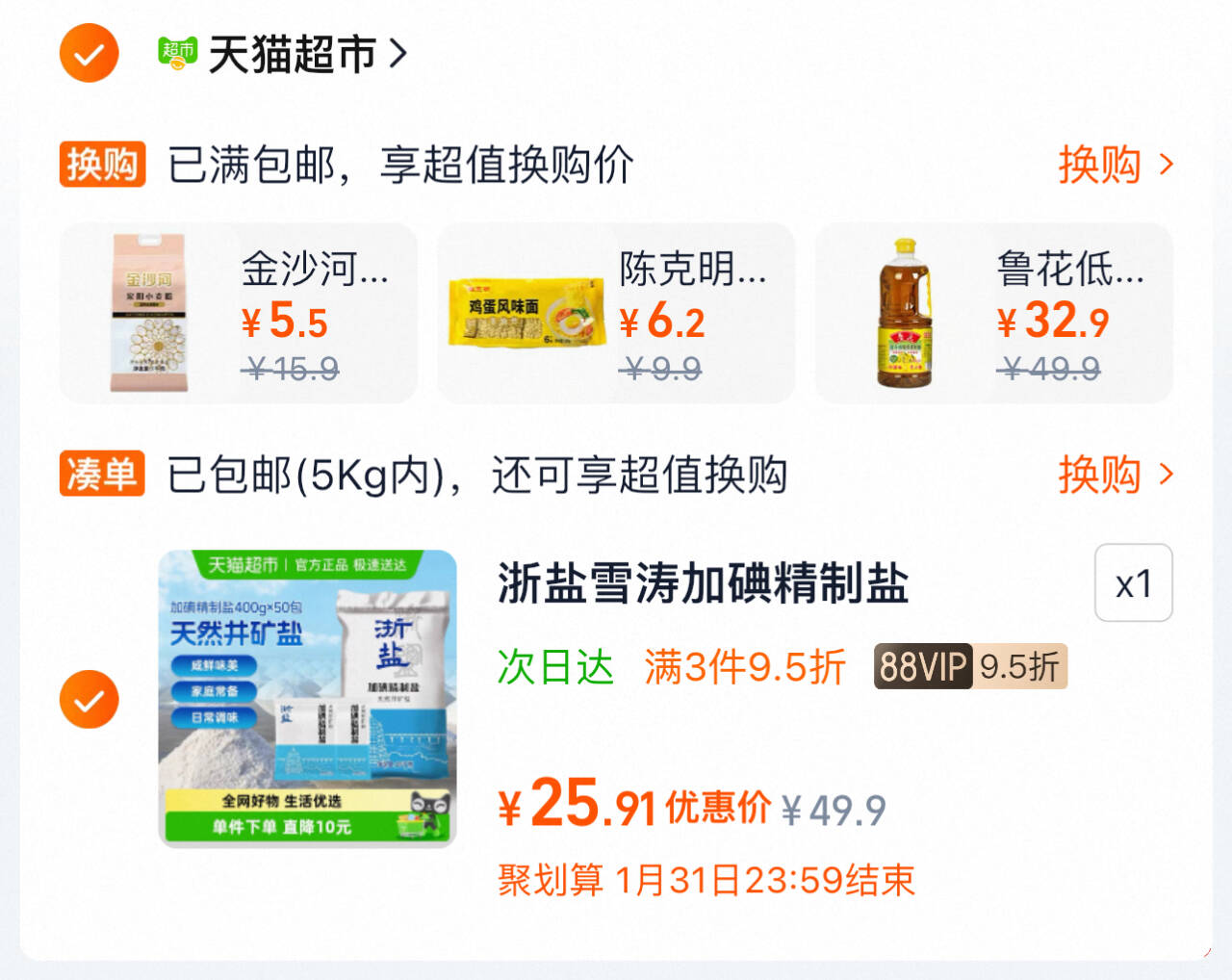Open 换购 link beside 已满包邮 banner

click(x=1099, y=165)
